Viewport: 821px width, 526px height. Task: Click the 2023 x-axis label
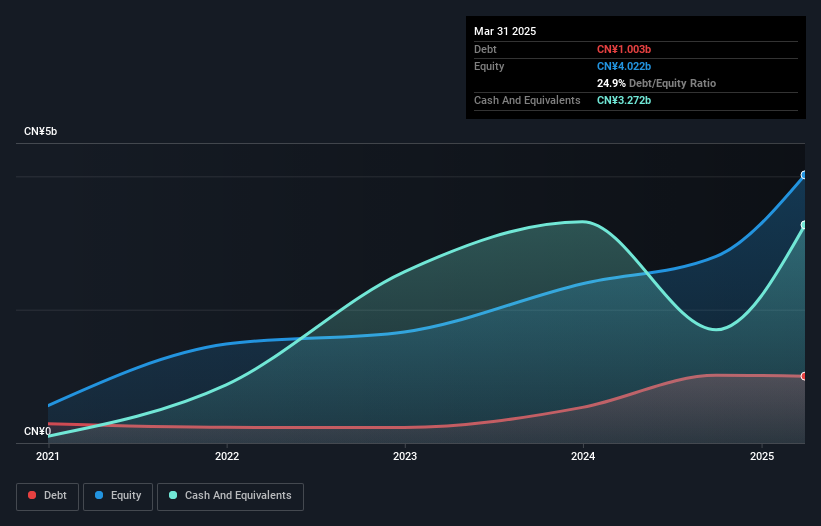405,456
